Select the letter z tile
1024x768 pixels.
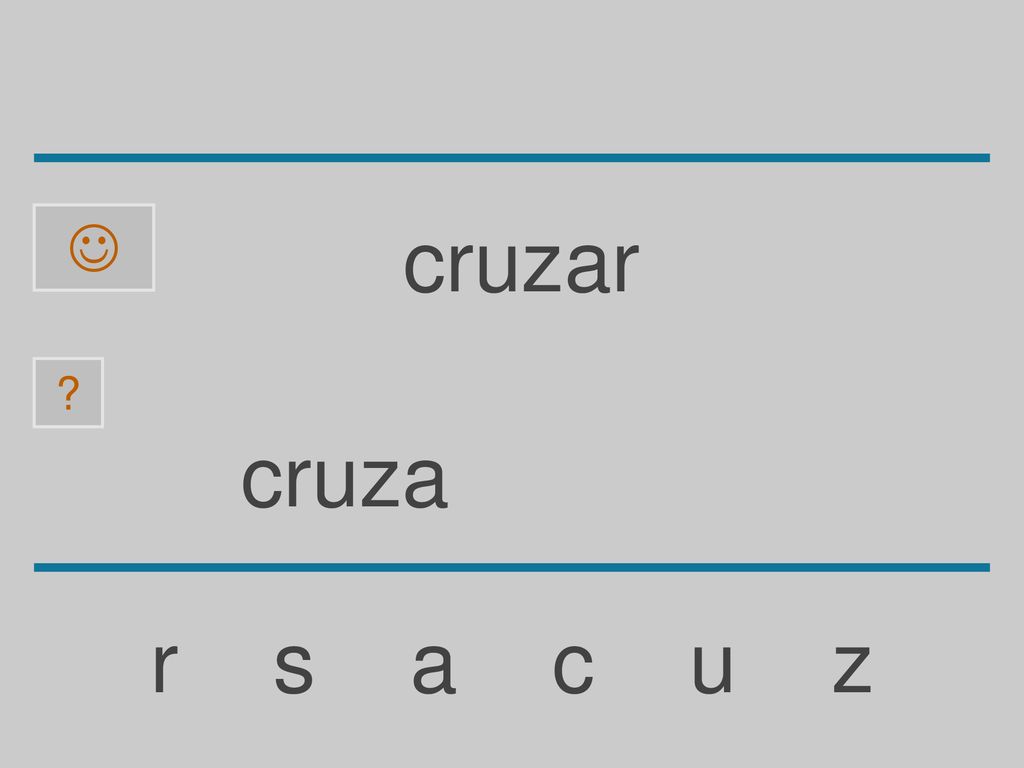click(852, 667)
